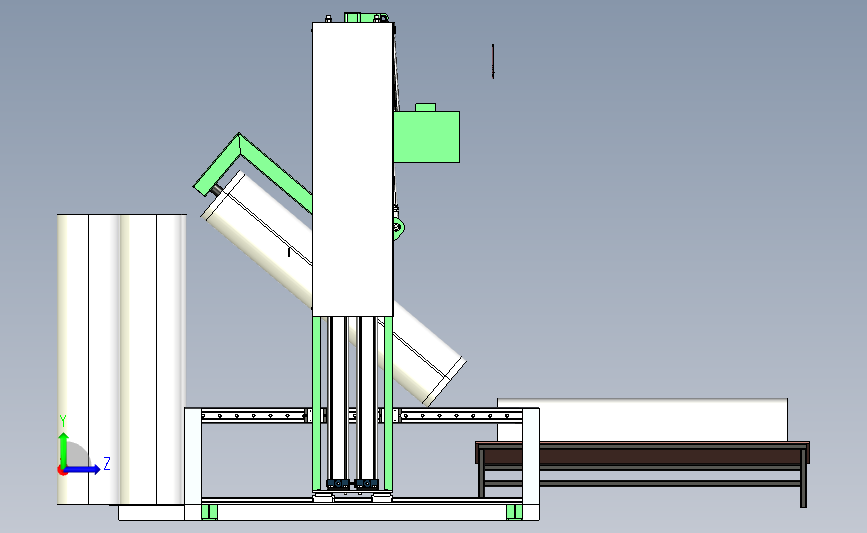Select the green foot under left frame post
This screenshot has width=867, height=533.
pyautogui.click(x=210, y=512)
